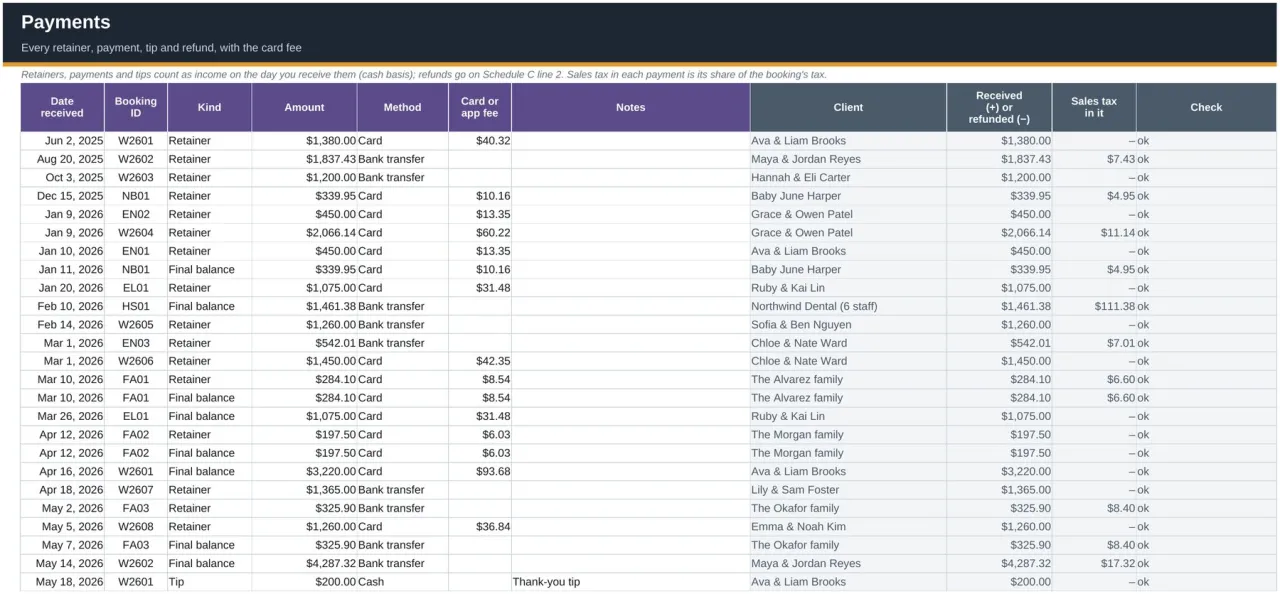1280x594 pixels.
Task: Select the 'Cash' method cell
Action: tap(402, 581)
